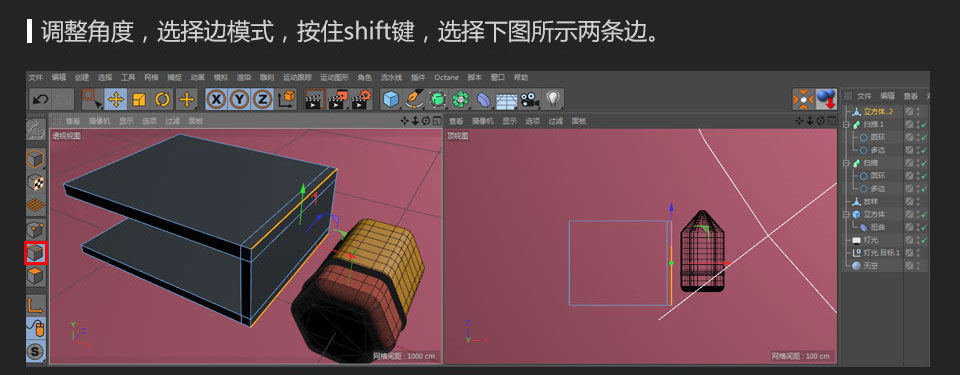The image size is (960, 375).
Task: Switch to Edges mode in left palette
Action: 36,253
